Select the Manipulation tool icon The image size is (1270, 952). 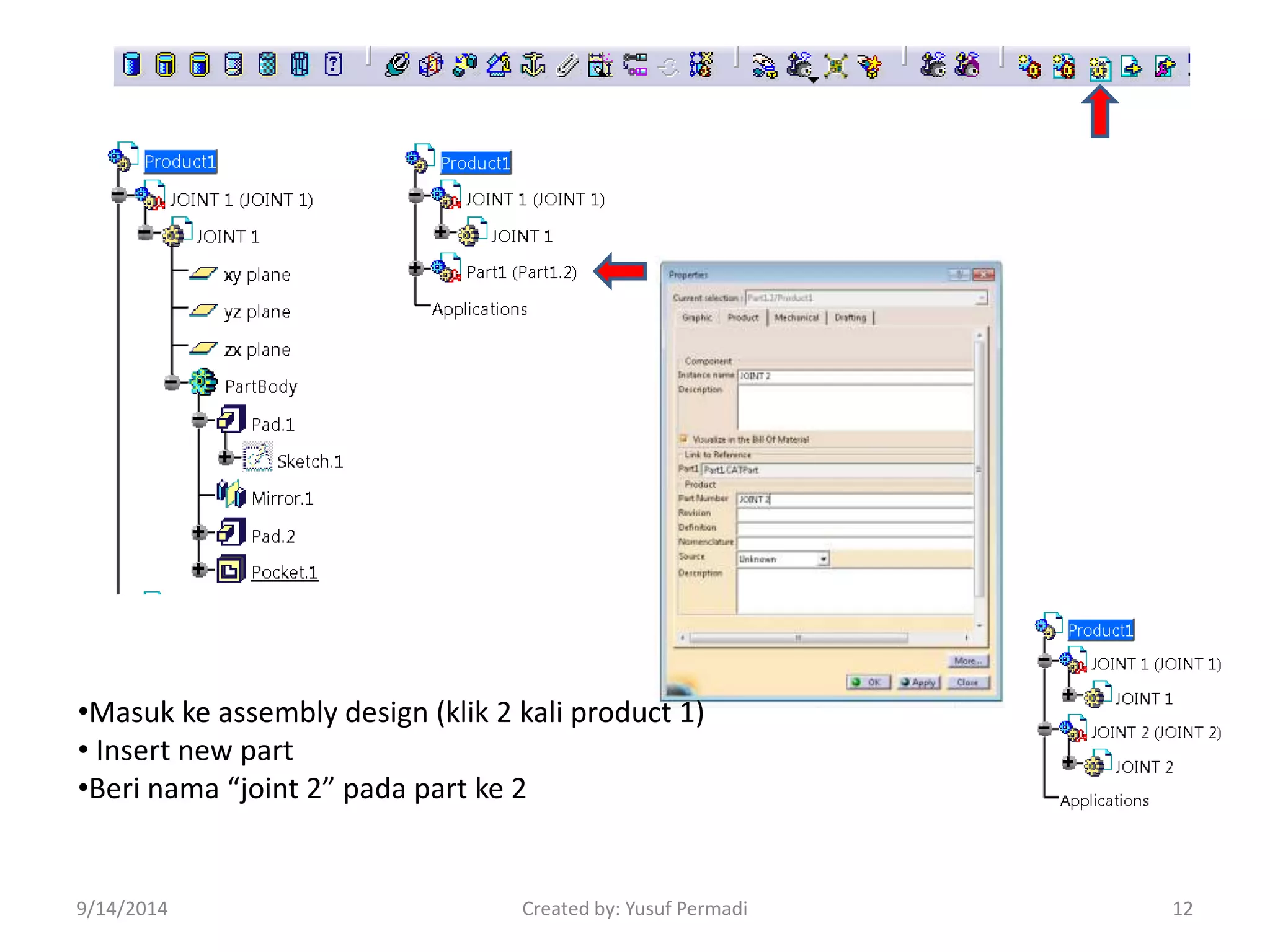point(764,66)
